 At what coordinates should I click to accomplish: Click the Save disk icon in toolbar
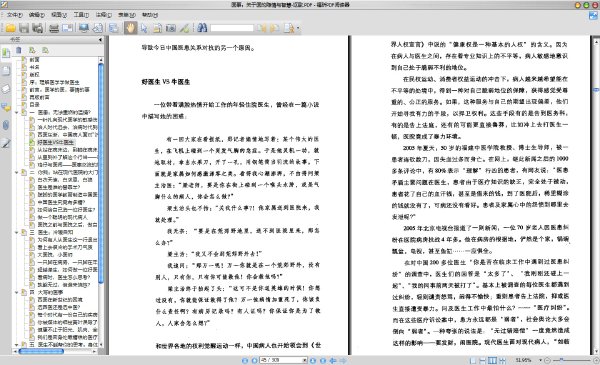(24, 28)
